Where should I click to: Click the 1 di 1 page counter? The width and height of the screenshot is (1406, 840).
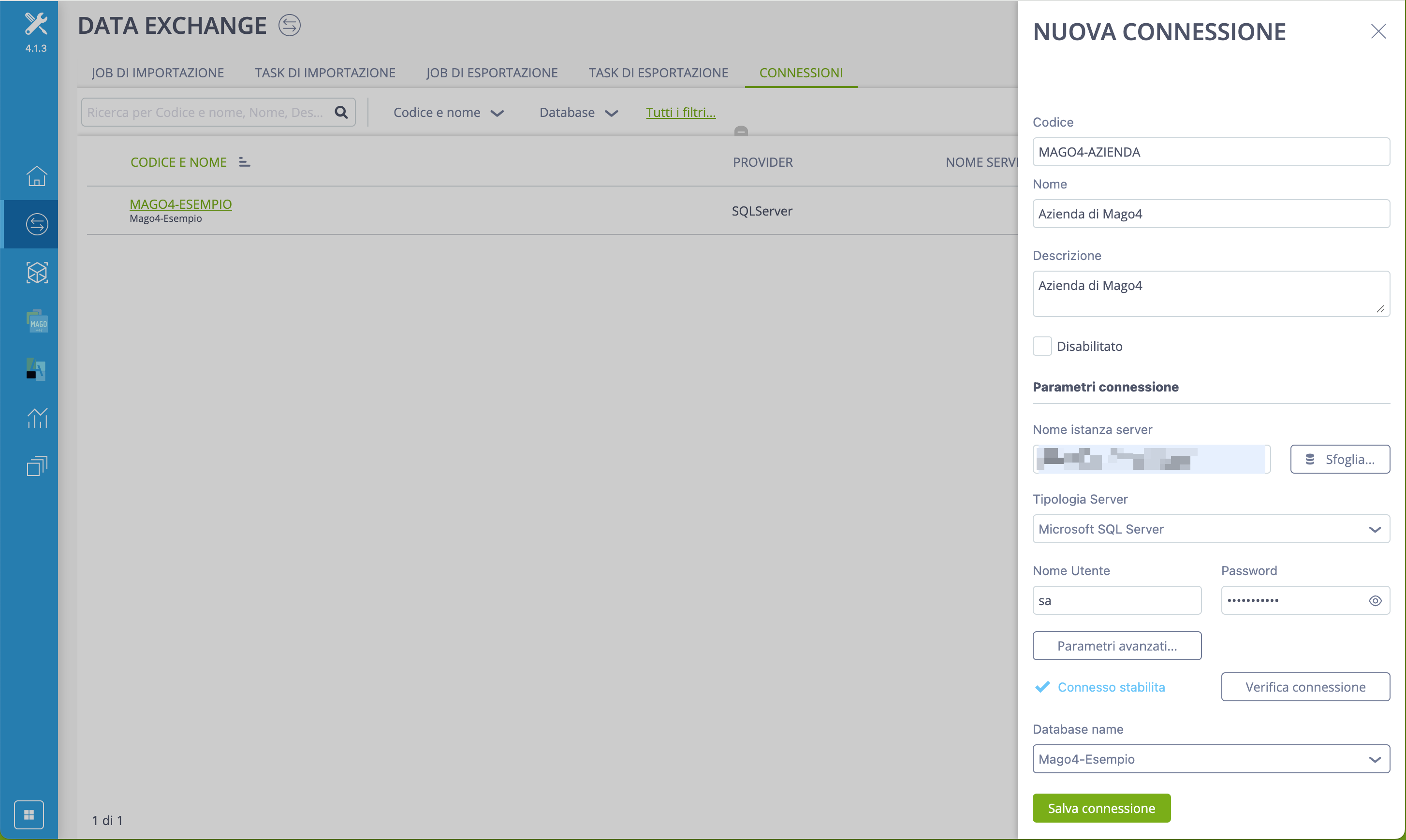(x=107, y=820)
